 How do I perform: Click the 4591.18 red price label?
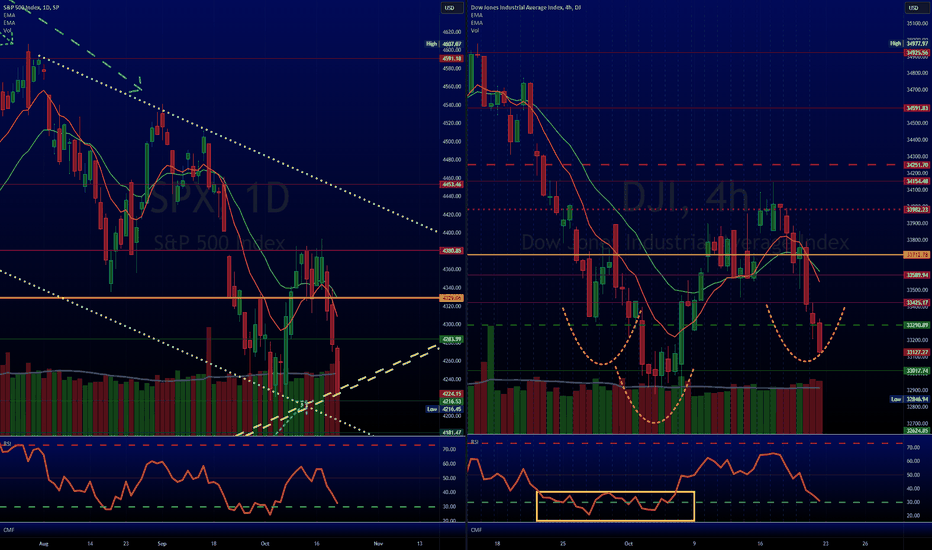click(451, 58)
